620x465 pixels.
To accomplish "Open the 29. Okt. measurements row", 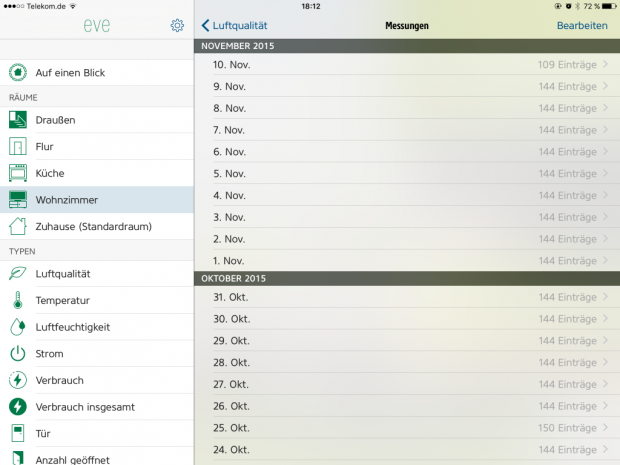I will click(407, 340).
